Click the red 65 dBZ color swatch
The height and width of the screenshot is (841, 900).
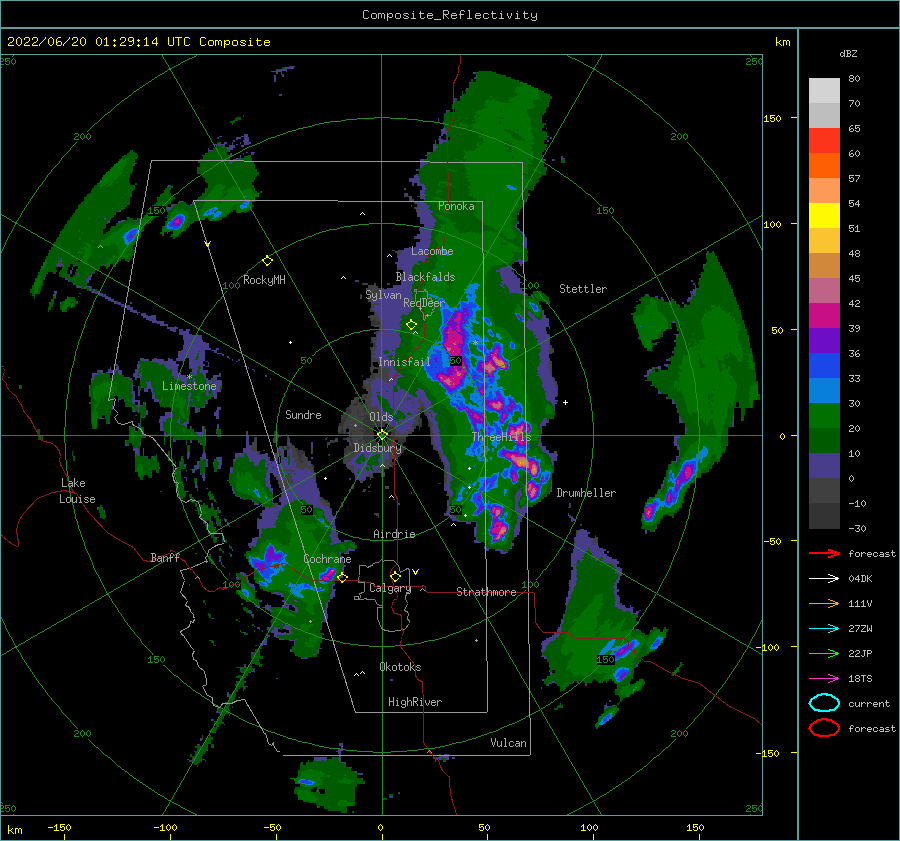click(824, 140)
